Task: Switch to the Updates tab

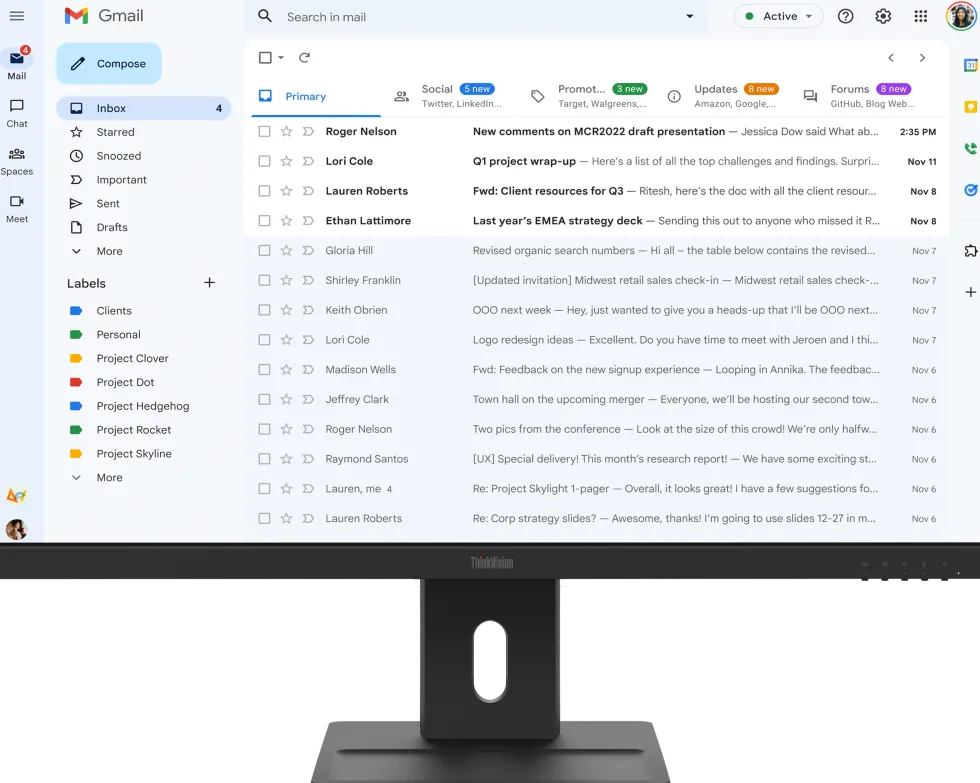Action: tap(724, 96)
